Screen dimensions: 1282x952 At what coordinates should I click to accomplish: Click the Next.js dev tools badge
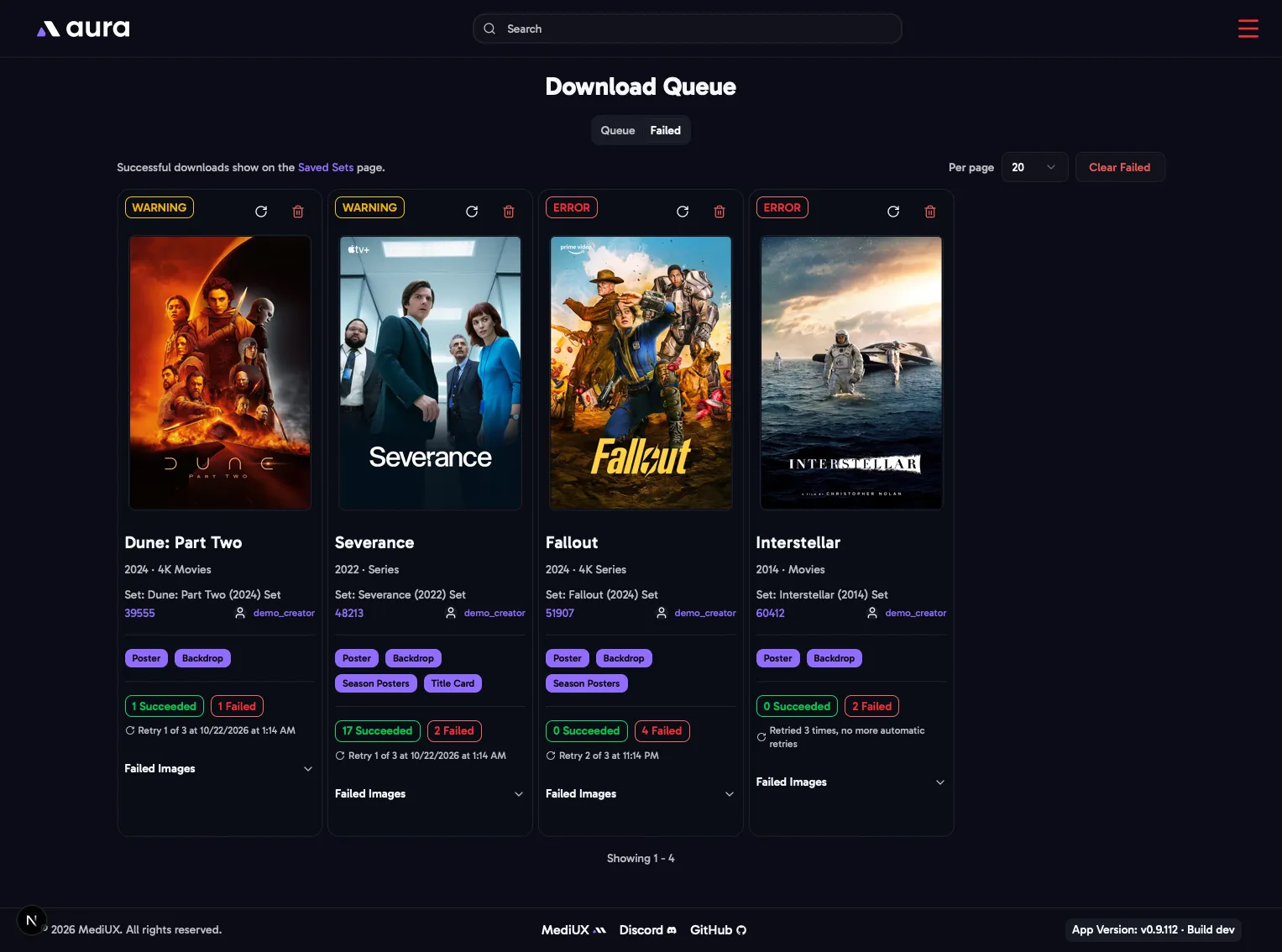[x=32, y=920]
